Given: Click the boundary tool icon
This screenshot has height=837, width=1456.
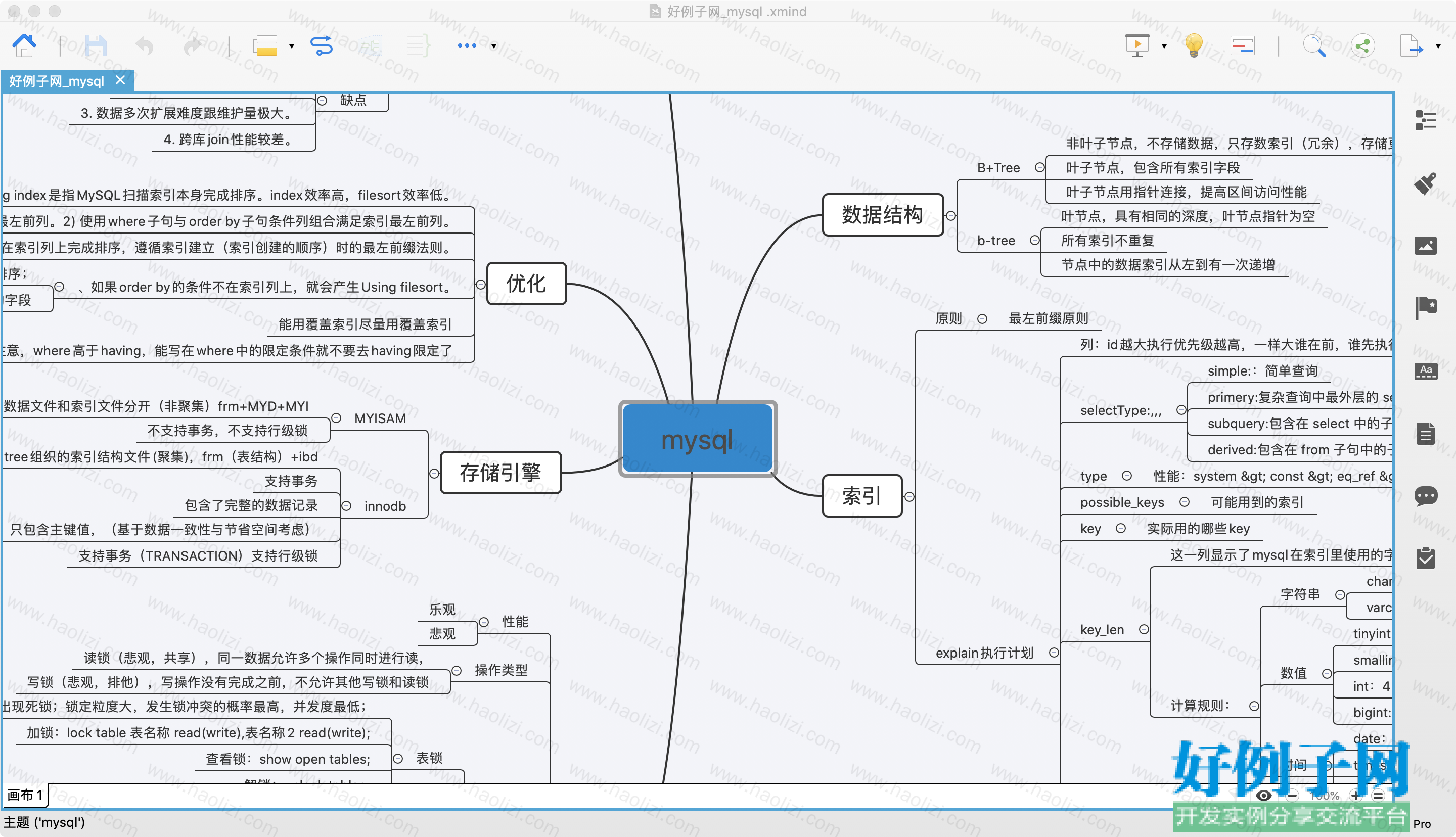Looking at the screenshot, I should [370, 45].
